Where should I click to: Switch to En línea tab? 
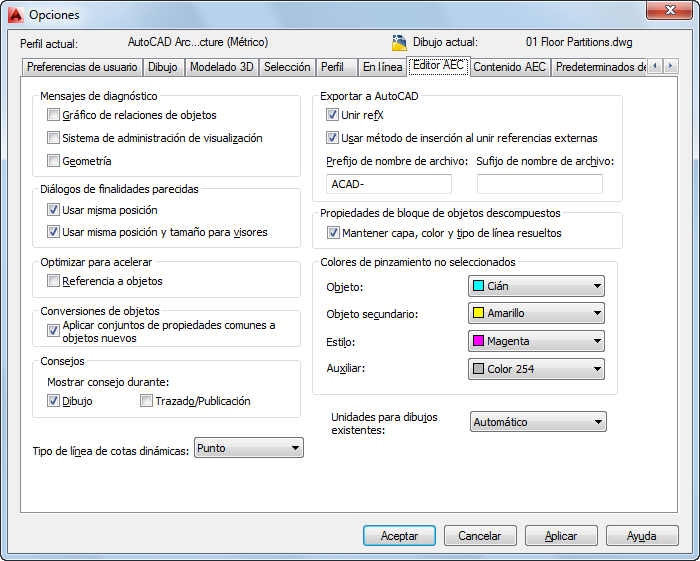tap(383, 67)
